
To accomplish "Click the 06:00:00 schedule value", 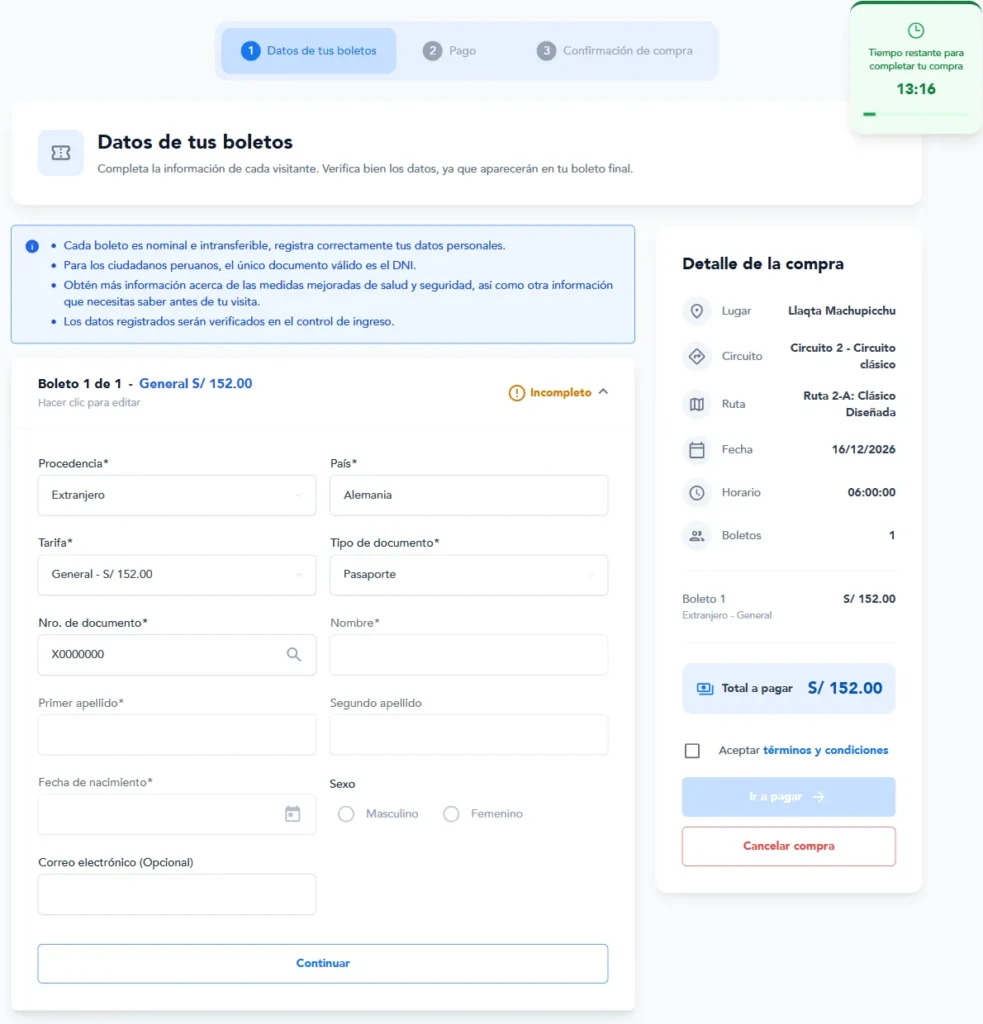I will click(x=871, y=492).
